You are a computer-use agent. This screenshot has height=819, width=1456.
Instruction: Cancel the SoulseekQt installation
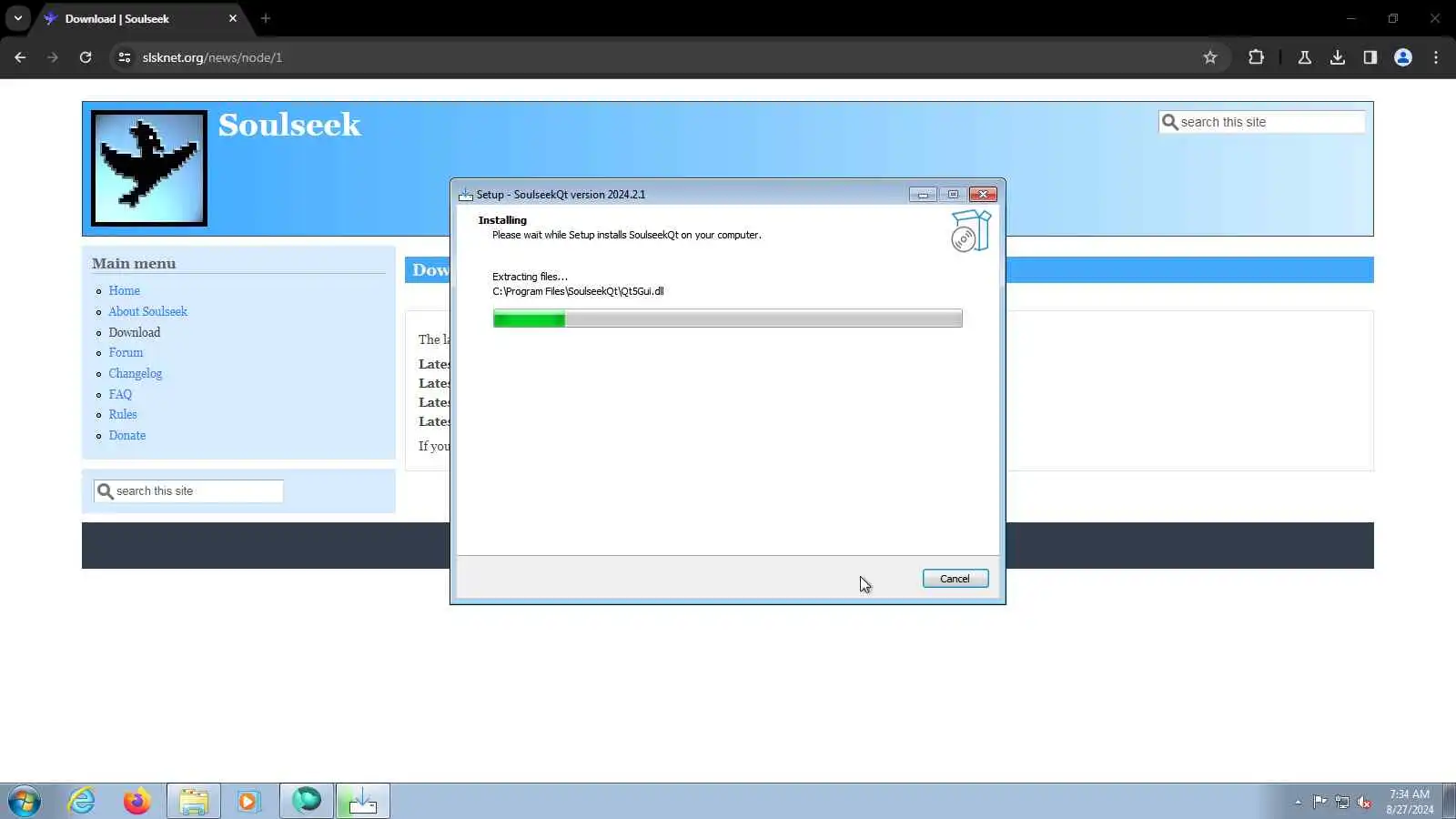point(955,579)
